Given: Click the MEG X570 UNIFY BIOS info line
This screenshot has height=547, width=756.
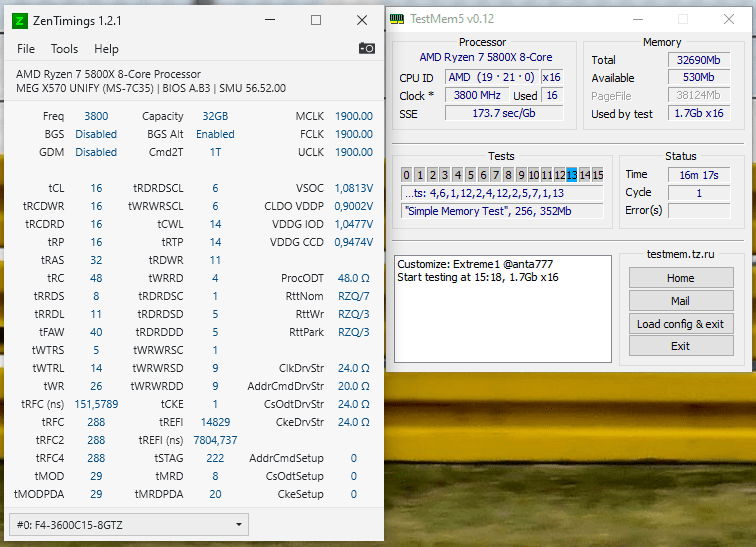Looking at the screenshot, I should [x=151, y=88].
